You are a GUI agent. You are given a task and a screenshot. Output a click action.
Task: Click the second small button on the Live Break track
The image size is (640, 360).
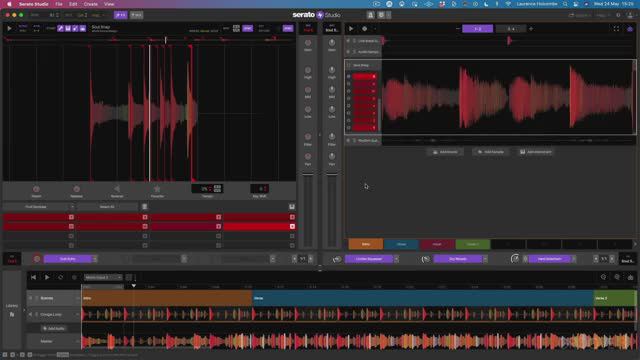(x=354, y=41)
